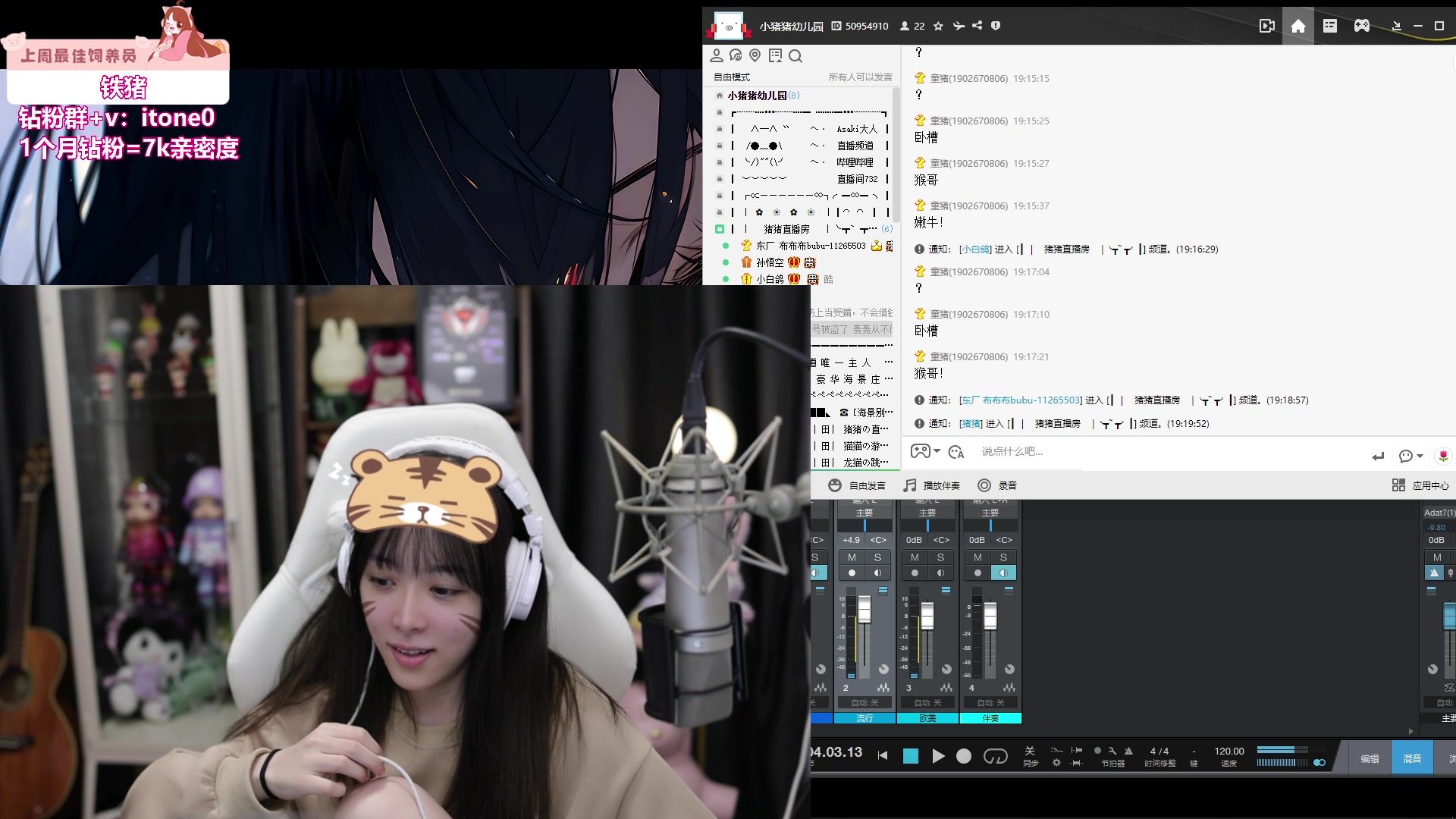The height and width of the screenshot is (819, 1456).
Task: Open 自动: 关 automation dropdown on channel 2
Action: coord(864,703)
